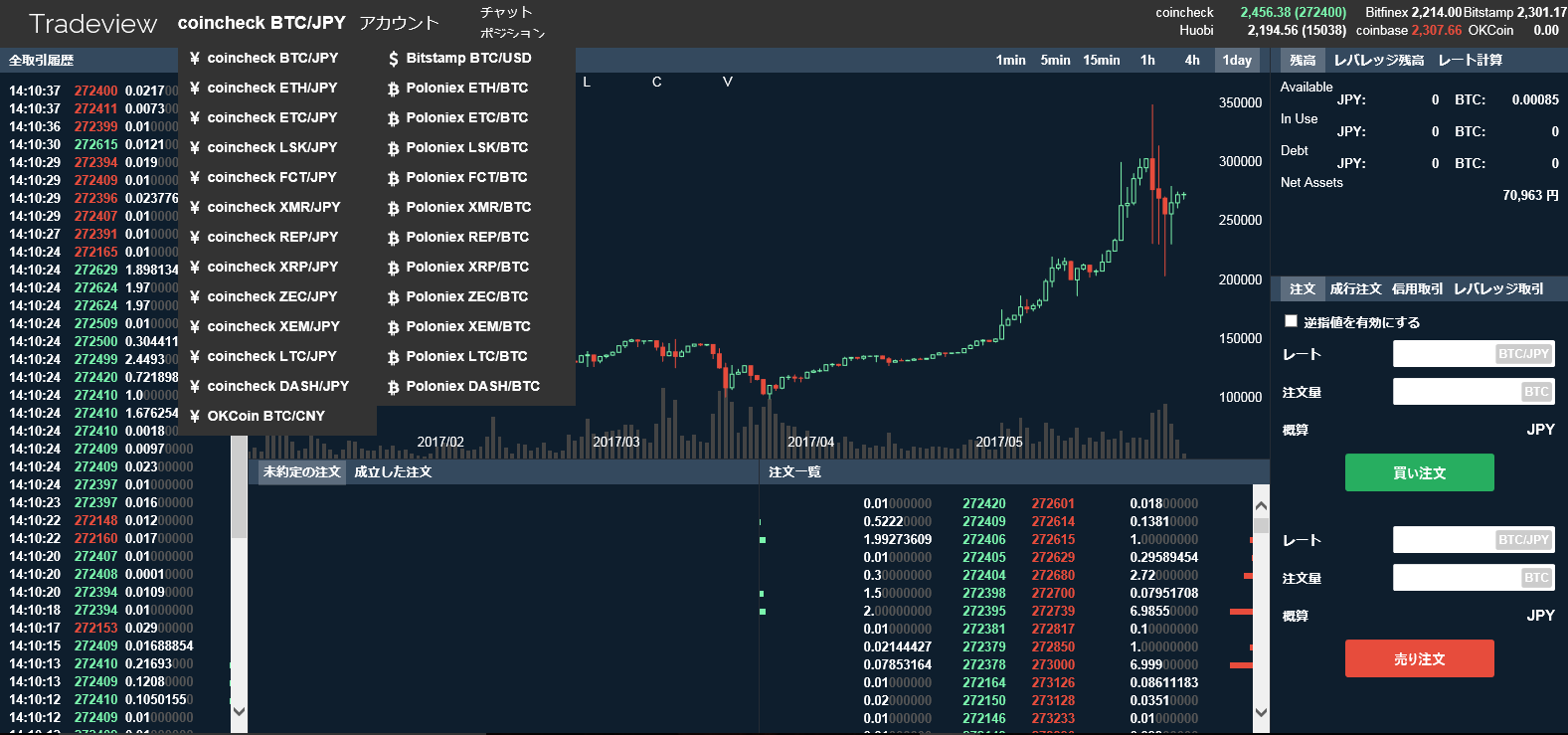
Task: Click the yen icon beside coincheck LSK/JPY
Action: click(x=195, y=148)
